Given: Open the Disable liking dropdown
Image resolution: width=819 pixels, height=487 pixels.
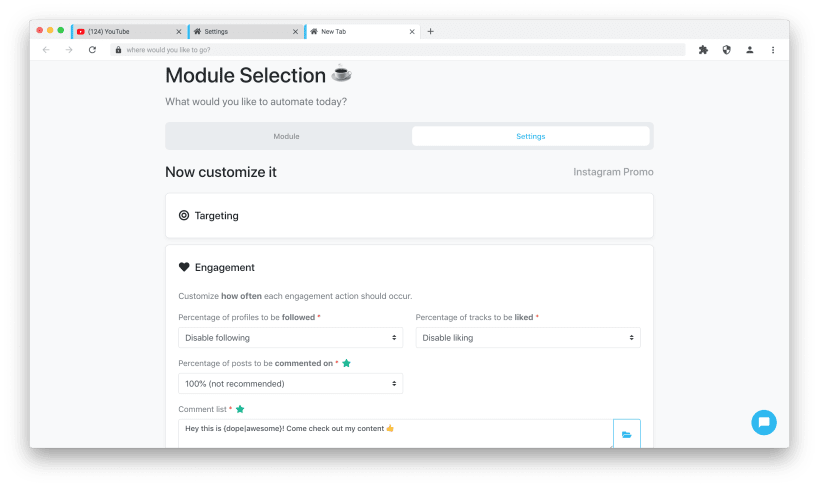Looking at the screenshot, I should [x=528, y=338].
